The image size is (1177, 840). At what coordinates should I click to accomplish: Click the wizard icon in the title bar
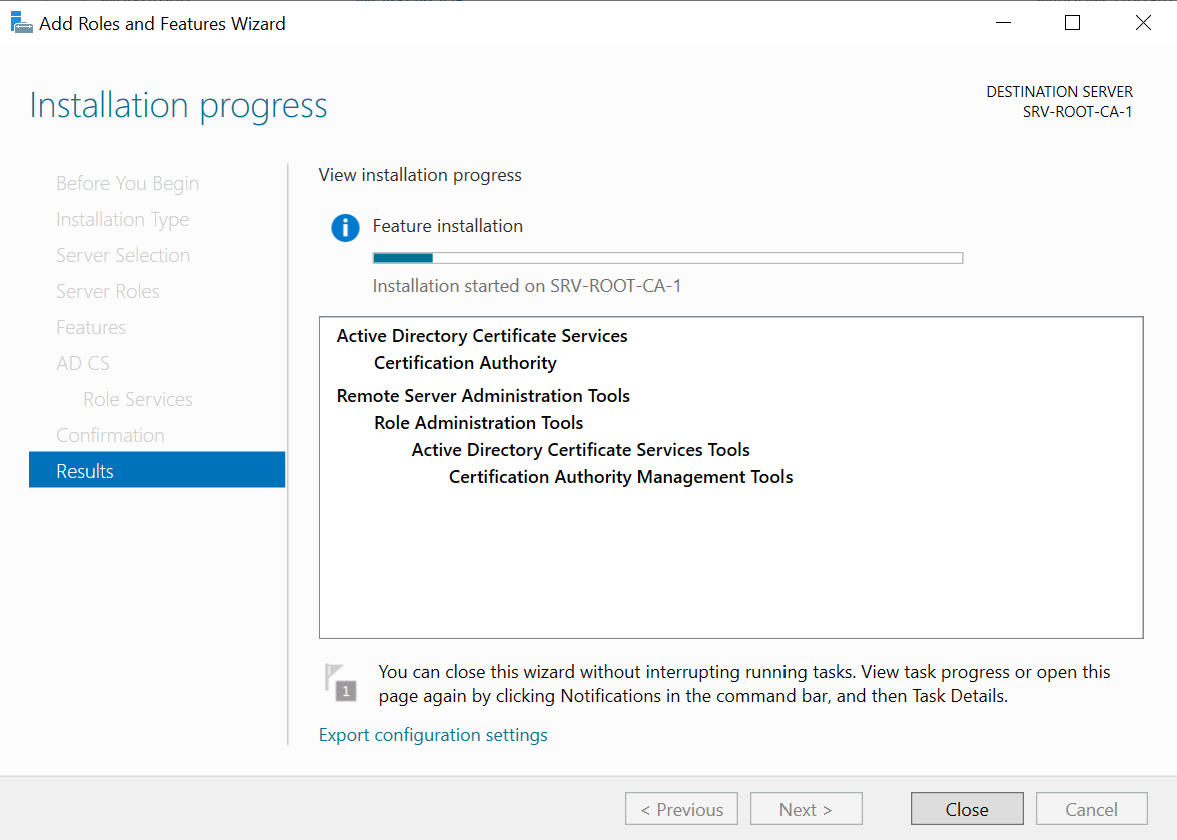point(21,21)
